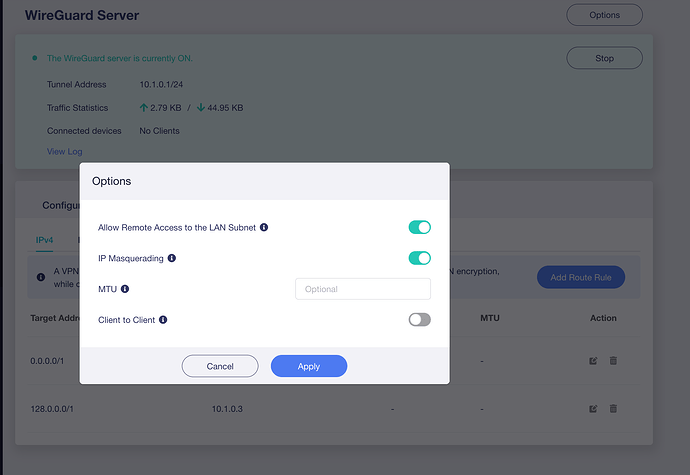This screenshot has height=475, width=690.
Task: Click info icon beside Client to Client
Action: [163, 320]
